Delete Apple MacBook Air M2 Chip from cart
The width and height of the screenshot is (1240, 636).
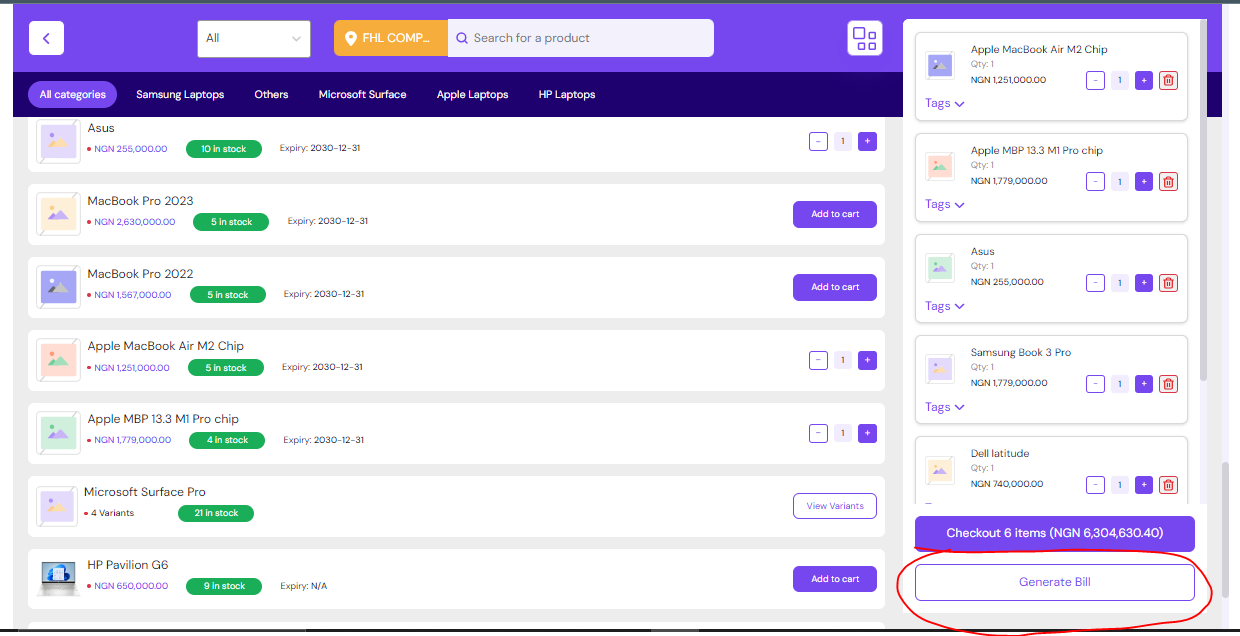(1168, 80)
